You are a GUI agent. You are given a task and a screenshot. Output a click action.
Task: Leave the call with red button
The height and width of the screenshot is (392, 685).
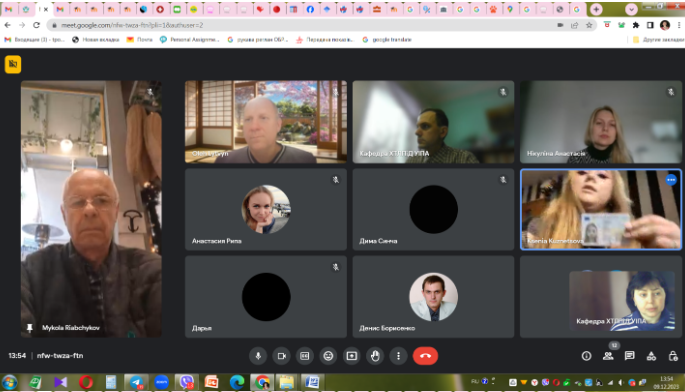(425, 356)
